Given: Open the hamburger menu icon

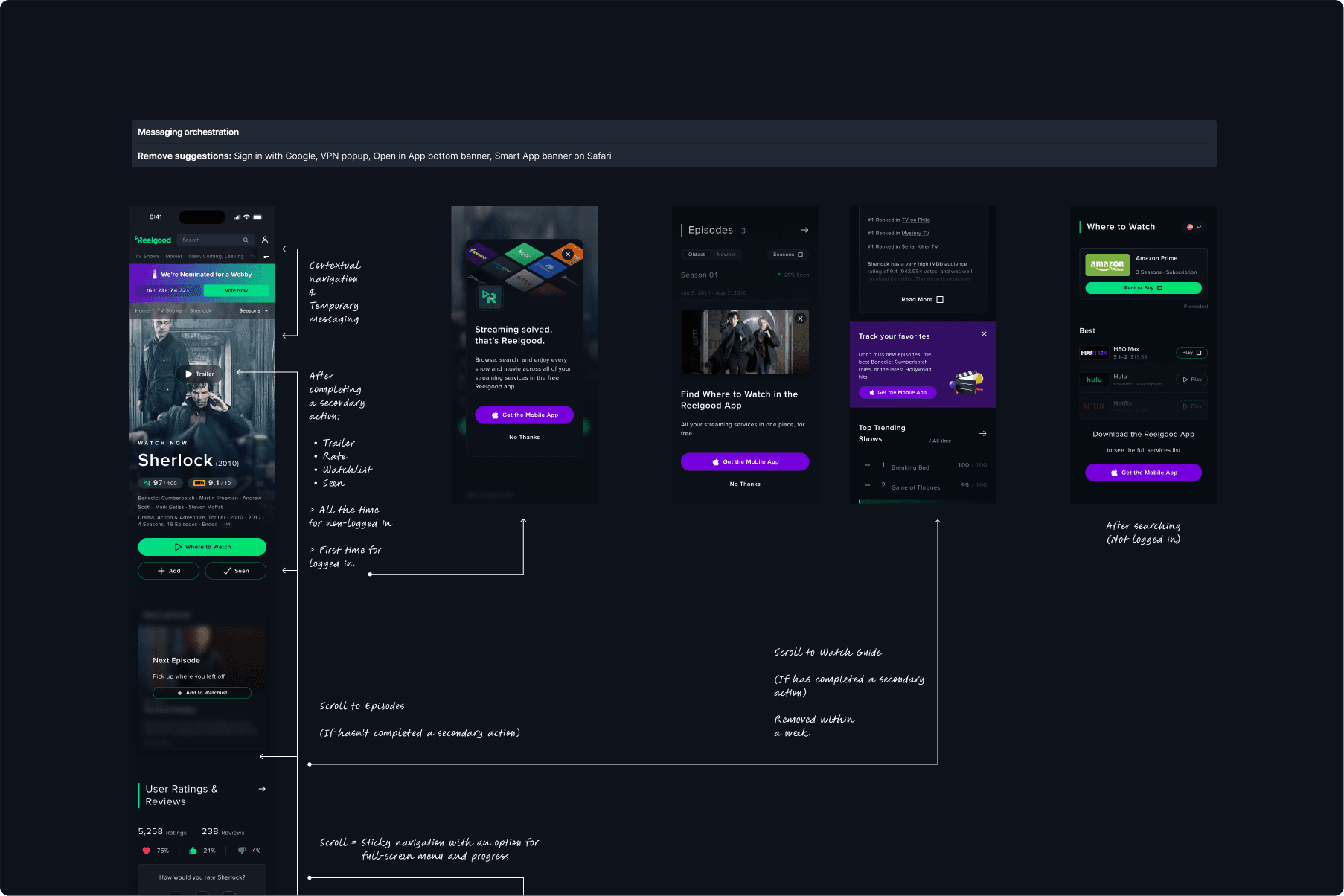Looking at the screenshot, I should (x=266, y=256).
